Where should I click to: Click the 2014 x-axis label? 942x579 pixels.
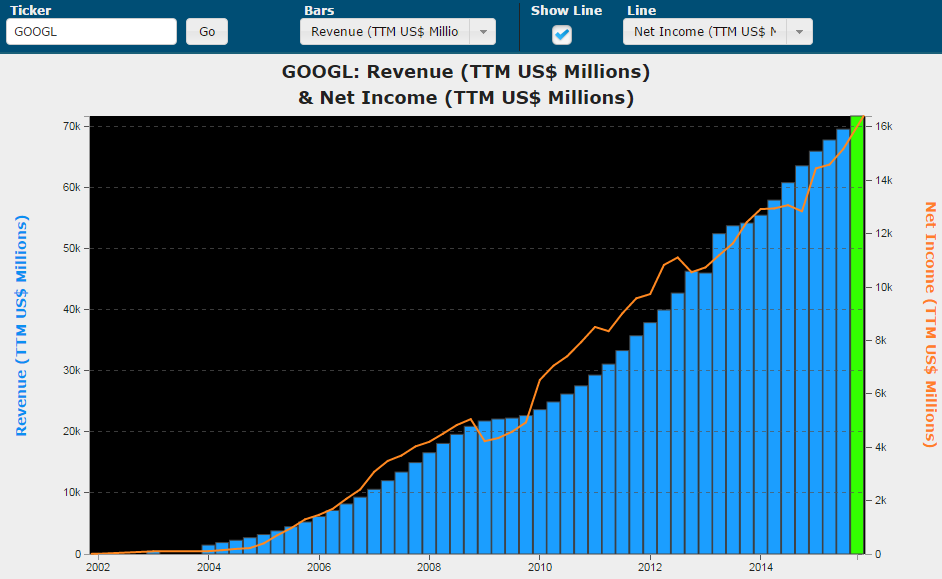click(761, 567)
